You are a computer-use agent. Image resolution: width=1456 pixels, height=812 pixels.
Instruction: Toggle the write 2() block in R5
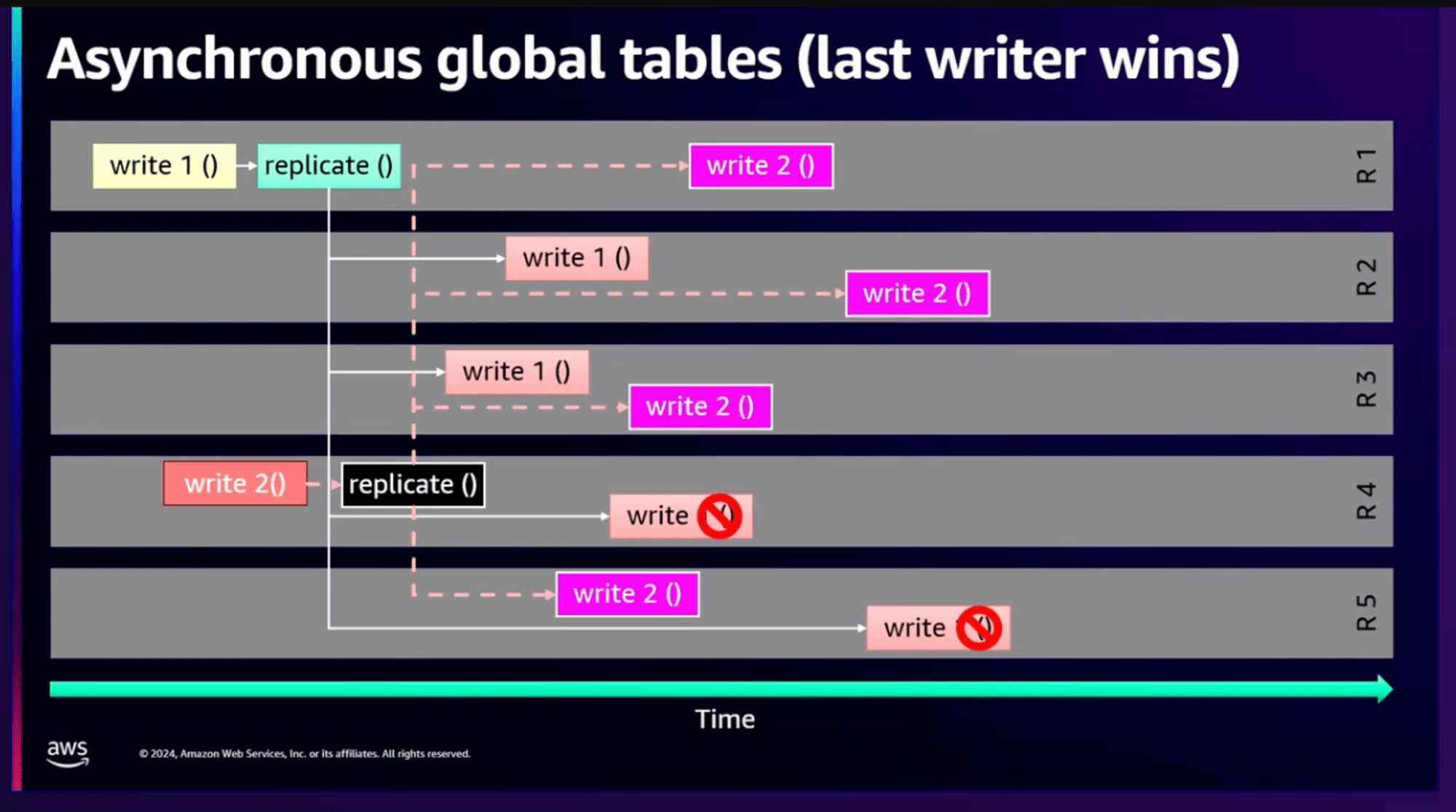pyautogui.click(x=624, y=592)
